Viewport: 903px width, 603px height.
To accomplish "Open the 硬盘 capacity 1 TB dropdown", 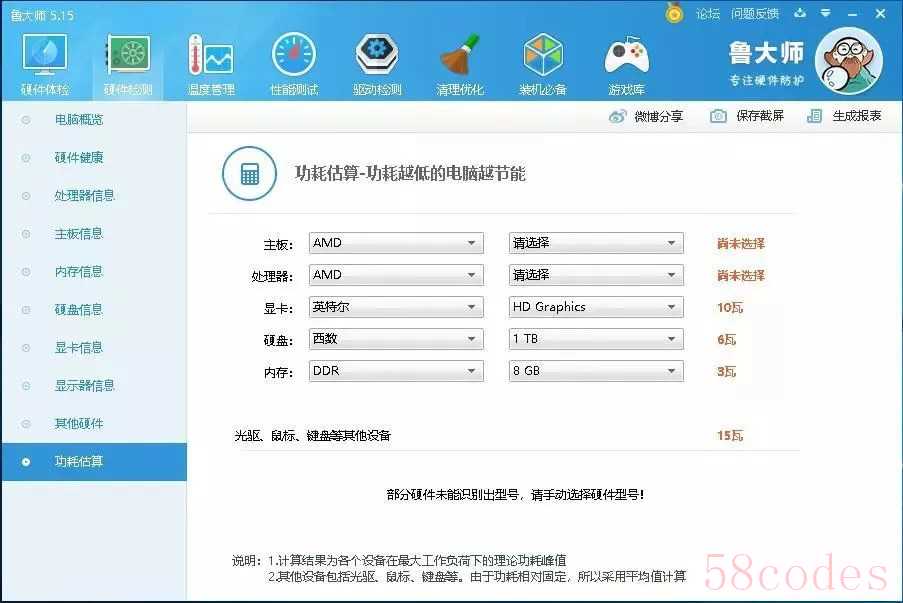I will click(x=596, y=339).
